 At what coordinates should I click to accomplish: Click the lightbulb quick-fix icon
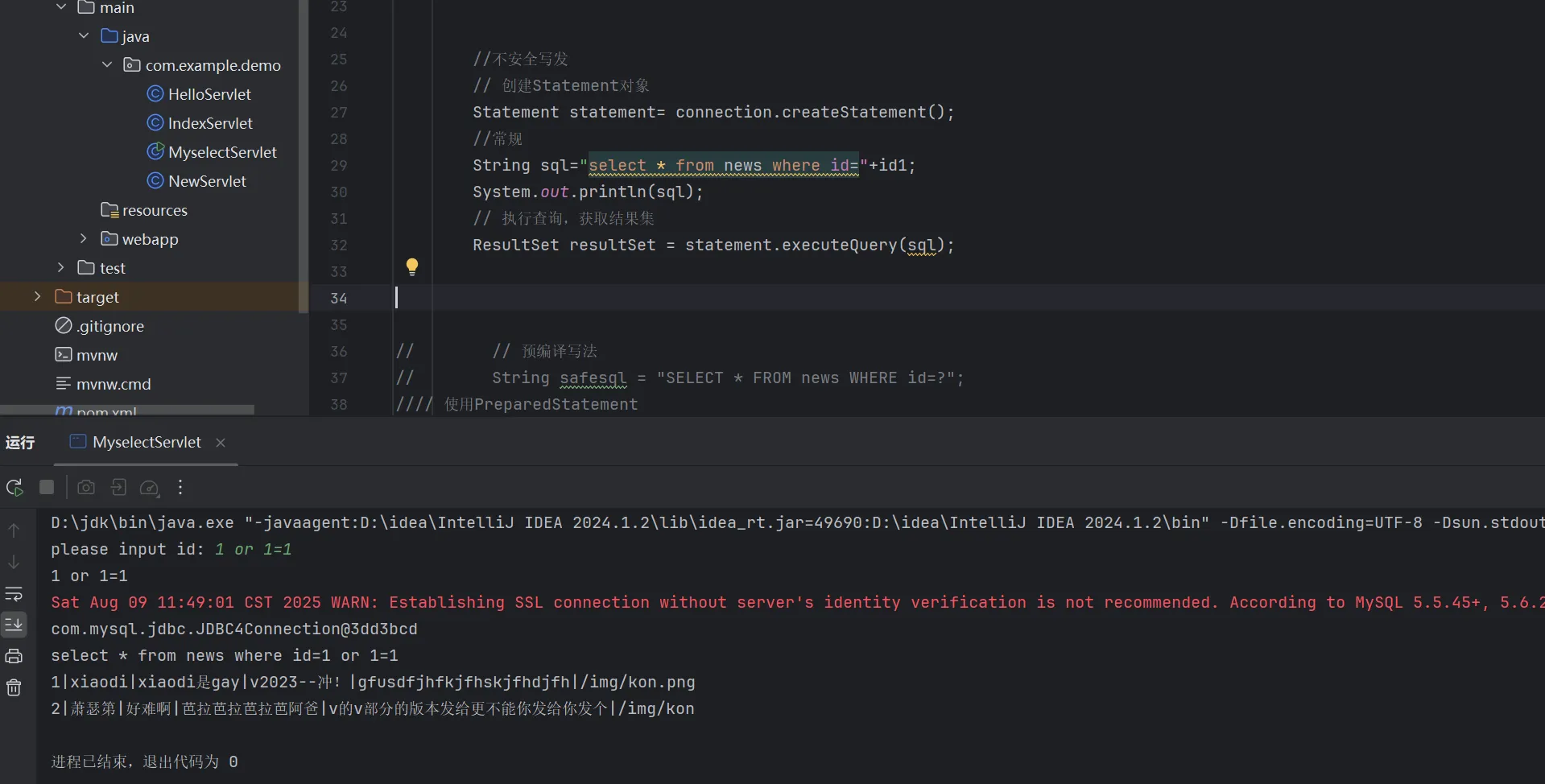pos(412,266)
